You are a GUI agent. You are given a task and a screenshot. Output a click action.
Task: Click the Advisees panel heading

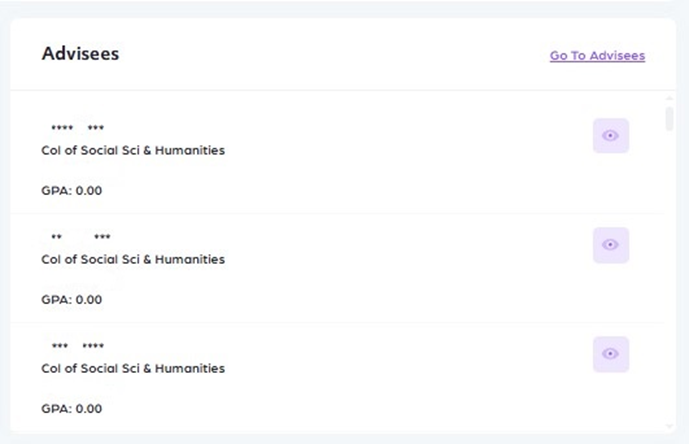tap(80, 54)
